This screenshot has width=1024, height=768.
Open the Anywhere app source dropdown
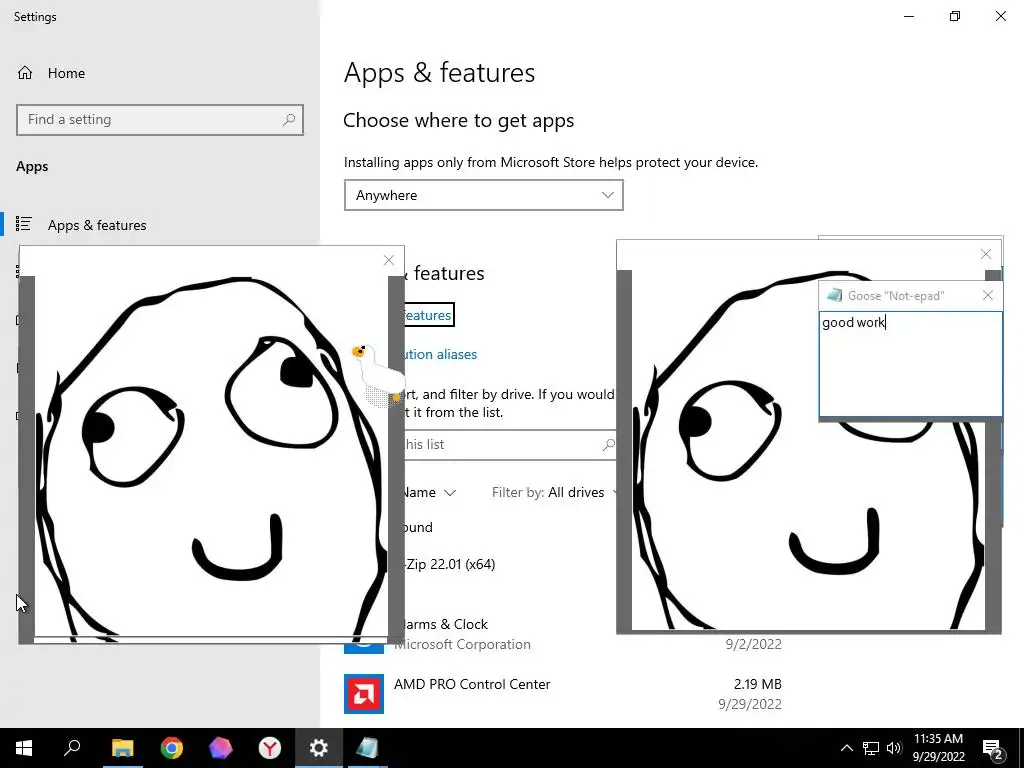(x=483, y=195)
